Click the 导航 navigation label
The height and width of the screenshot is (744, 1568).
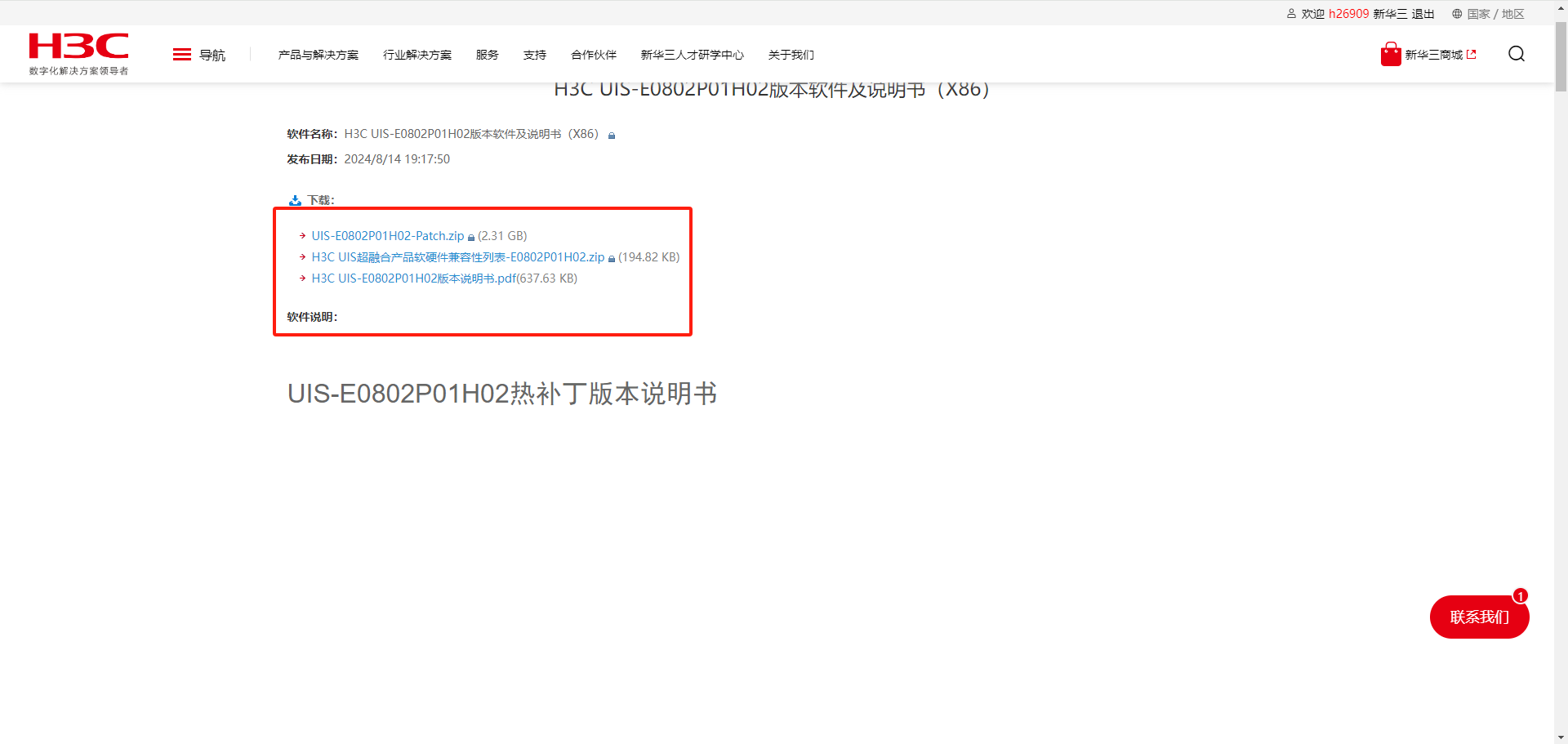click(212, 55)
